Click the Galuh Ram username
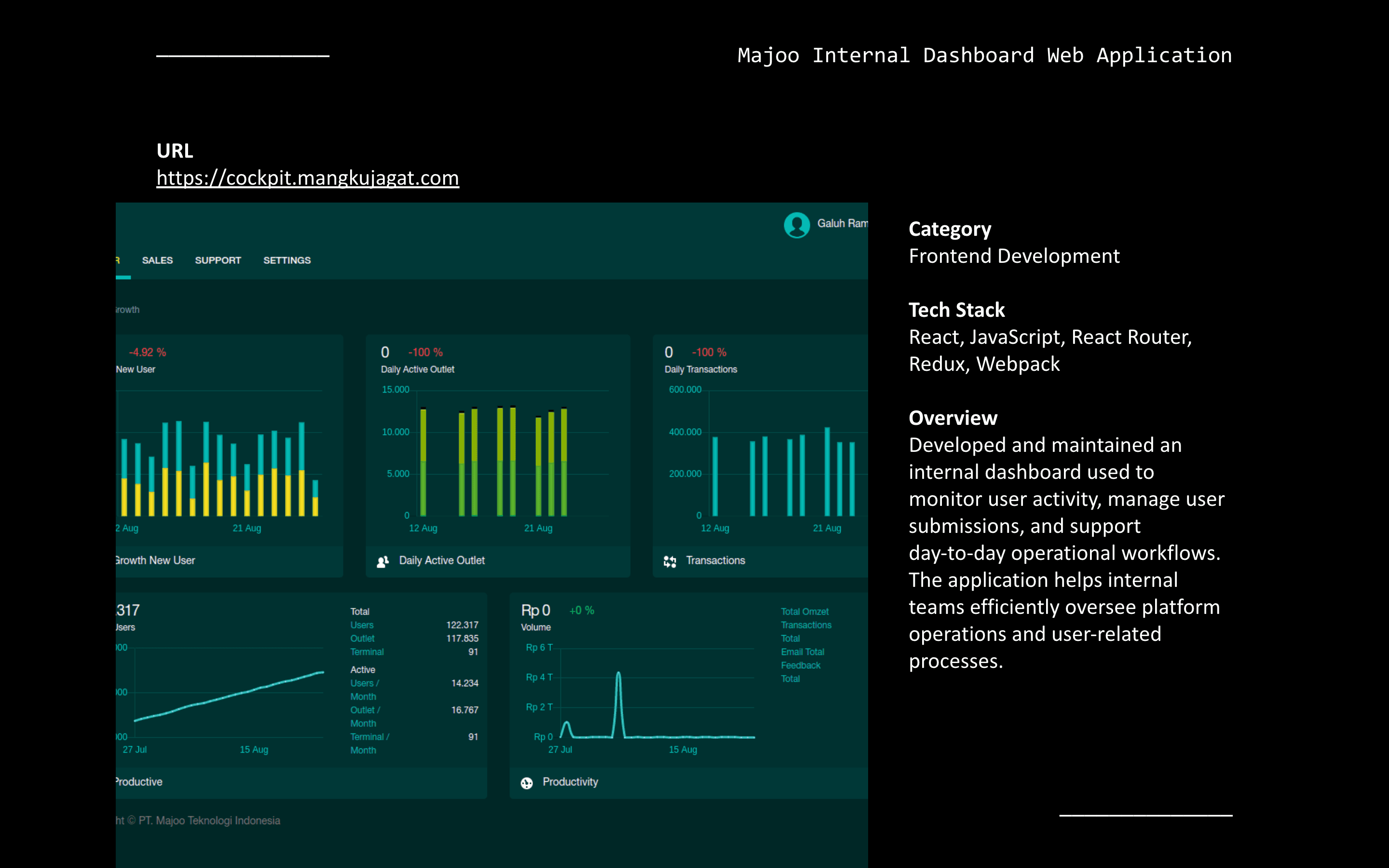 coord(842,223)
